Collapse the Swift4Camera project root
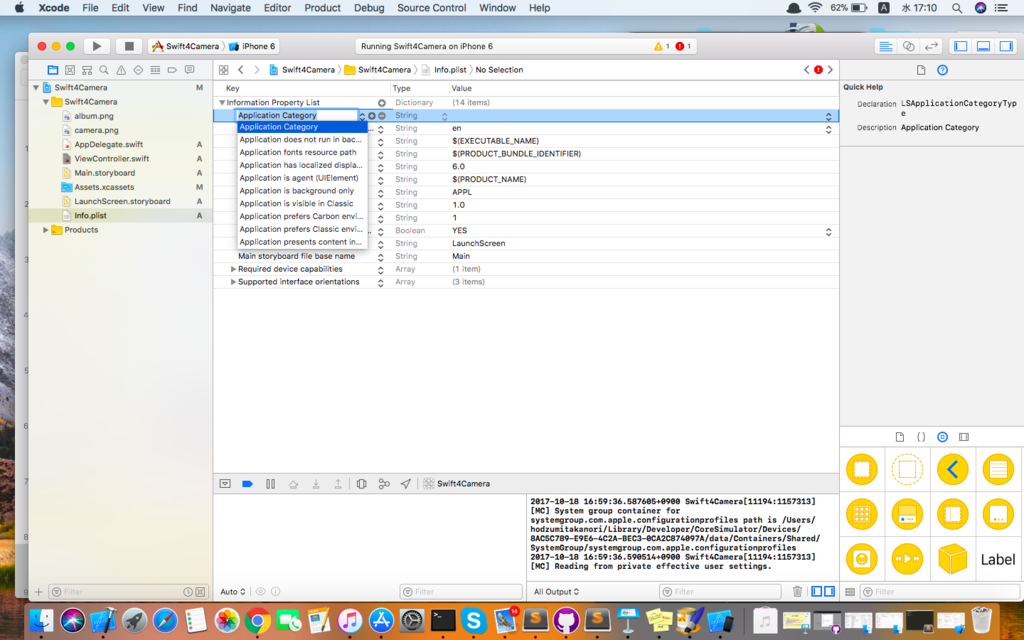The height and width of the screenshot is (640, 1024). [x=36, y=88]
